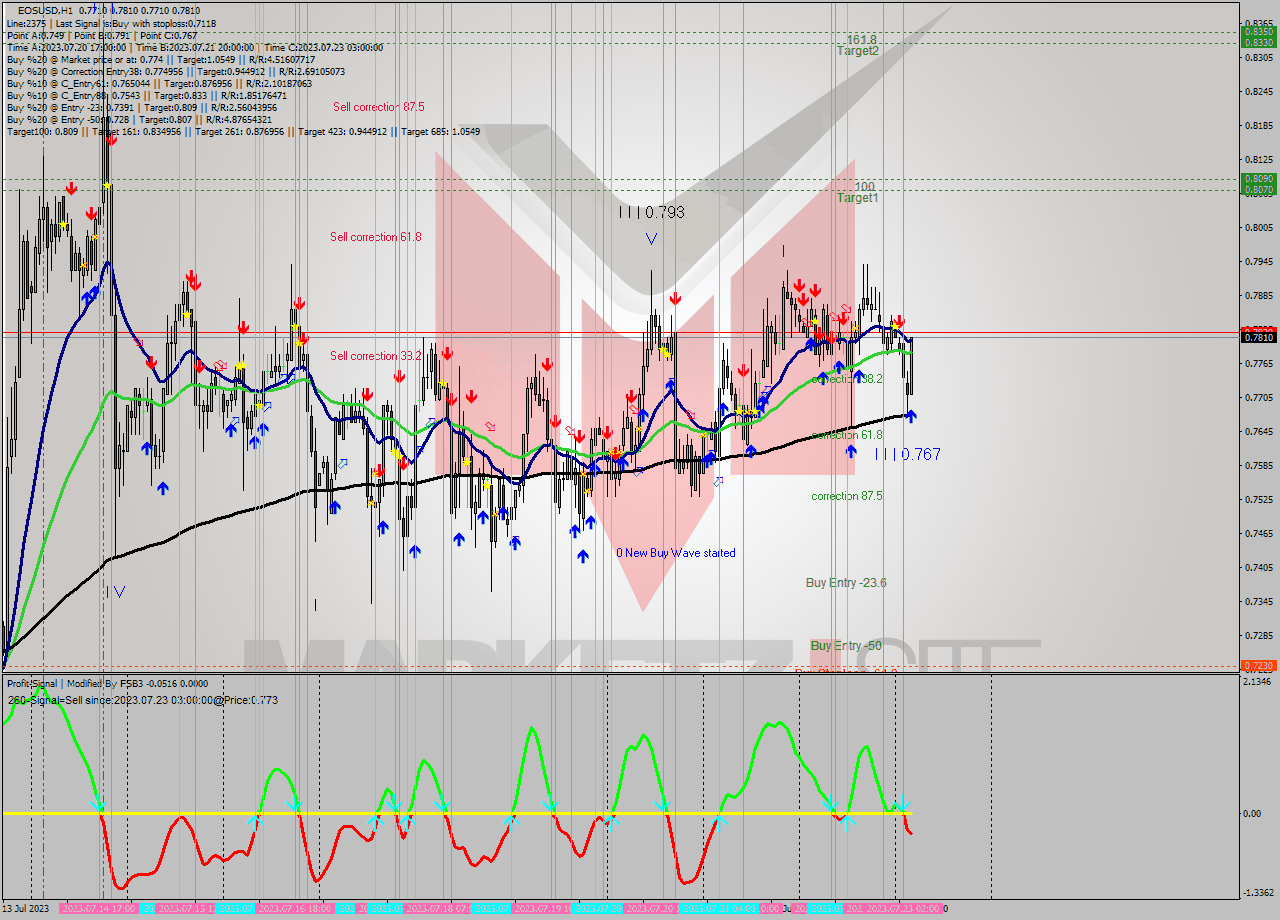This screenshot has height=920, width=1280.
Task: Select the 'Sell correction 87.5' label
Action: (x=379, y=106)
